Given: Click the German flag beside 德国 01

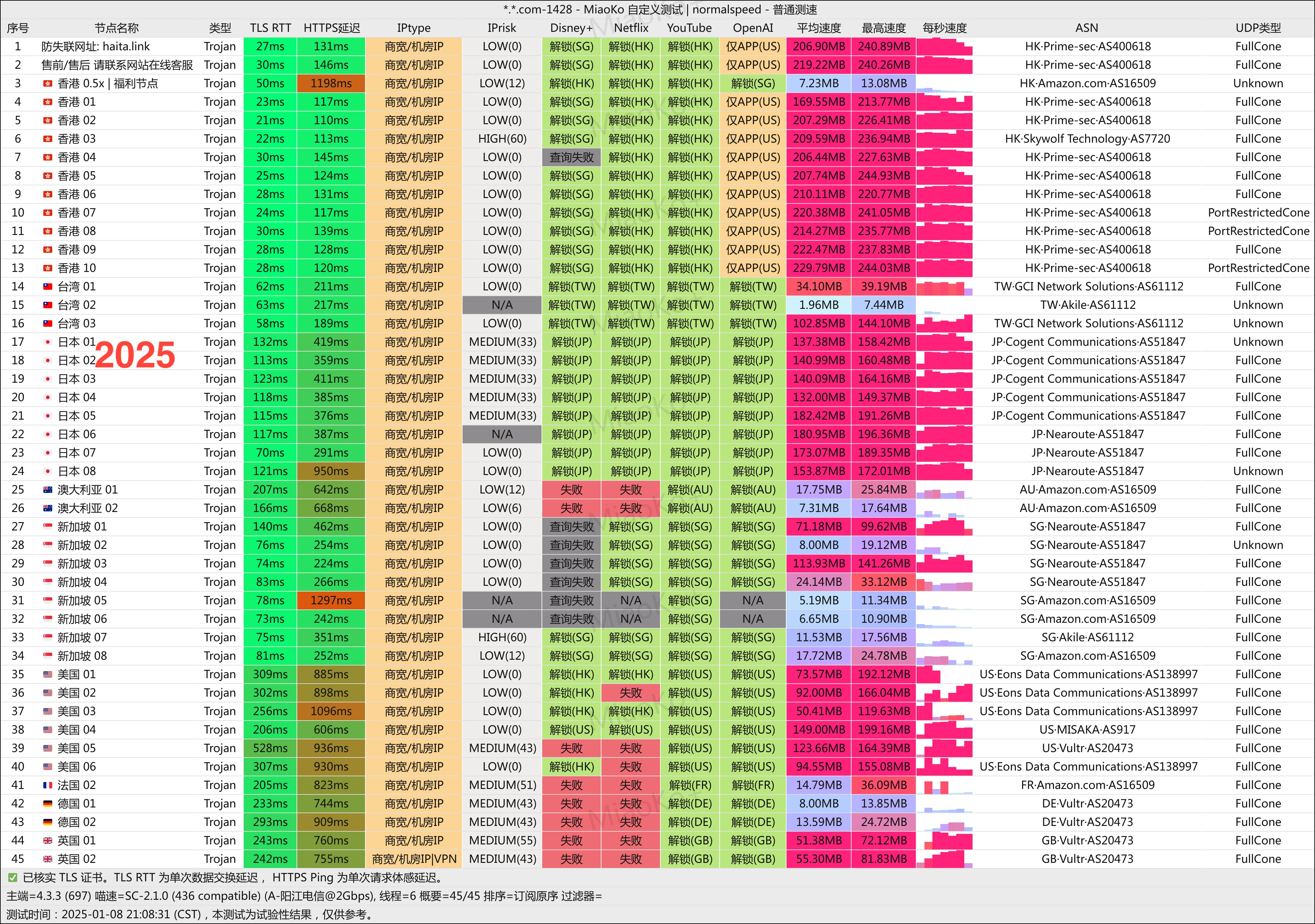Looking at the screenshot, I should tap(47, 804).
